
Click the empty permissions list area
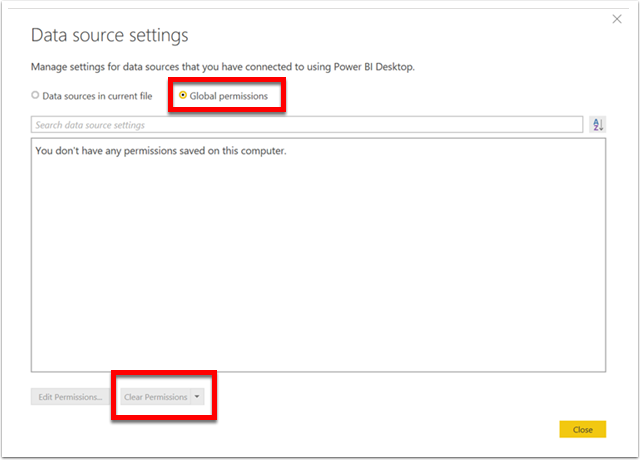point(318,261)
